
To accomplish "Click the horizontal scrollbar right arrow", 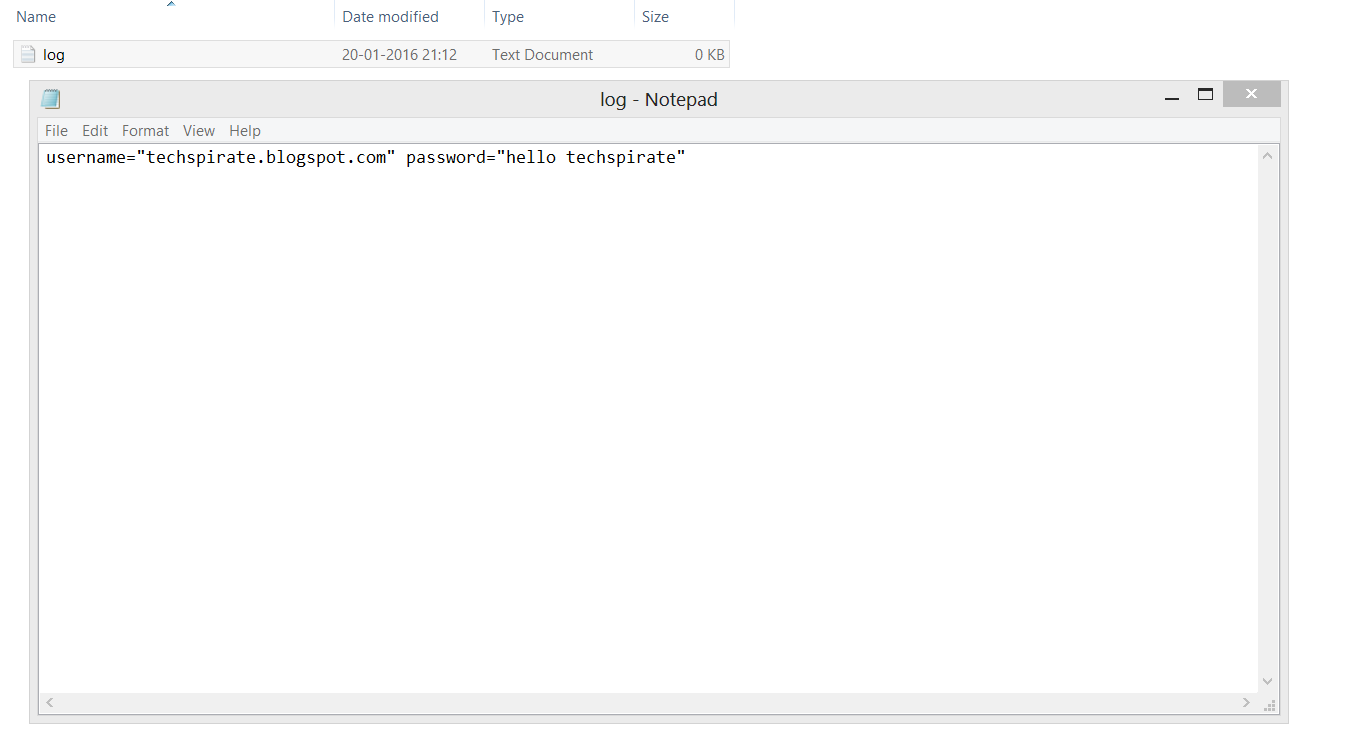I will (1246, 703).
